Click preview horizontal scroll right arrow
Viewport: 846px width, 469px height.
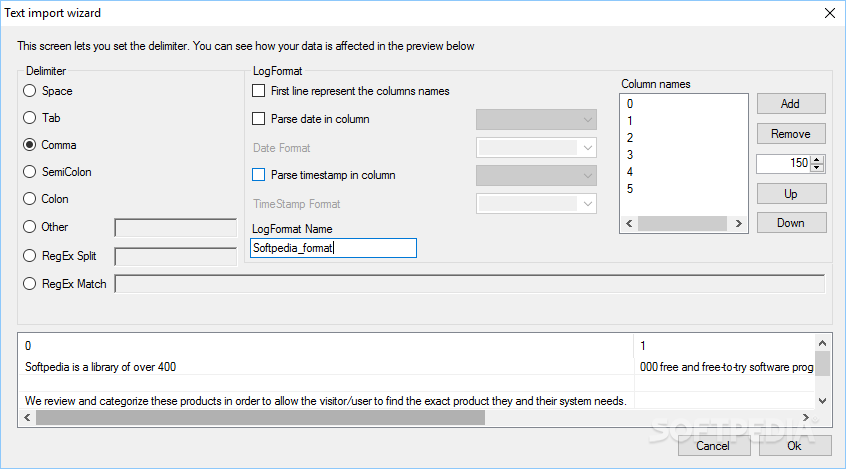point(806,417)
